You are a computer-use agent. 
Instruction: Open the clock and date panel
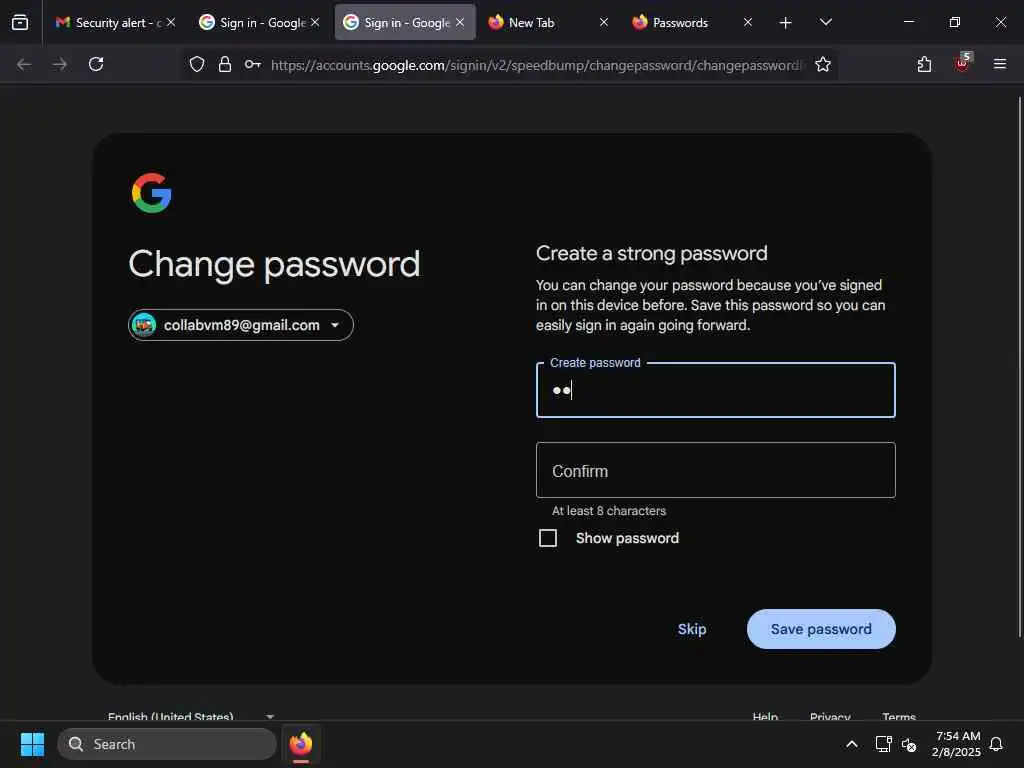pyautogui.click(x=957, y=744)
